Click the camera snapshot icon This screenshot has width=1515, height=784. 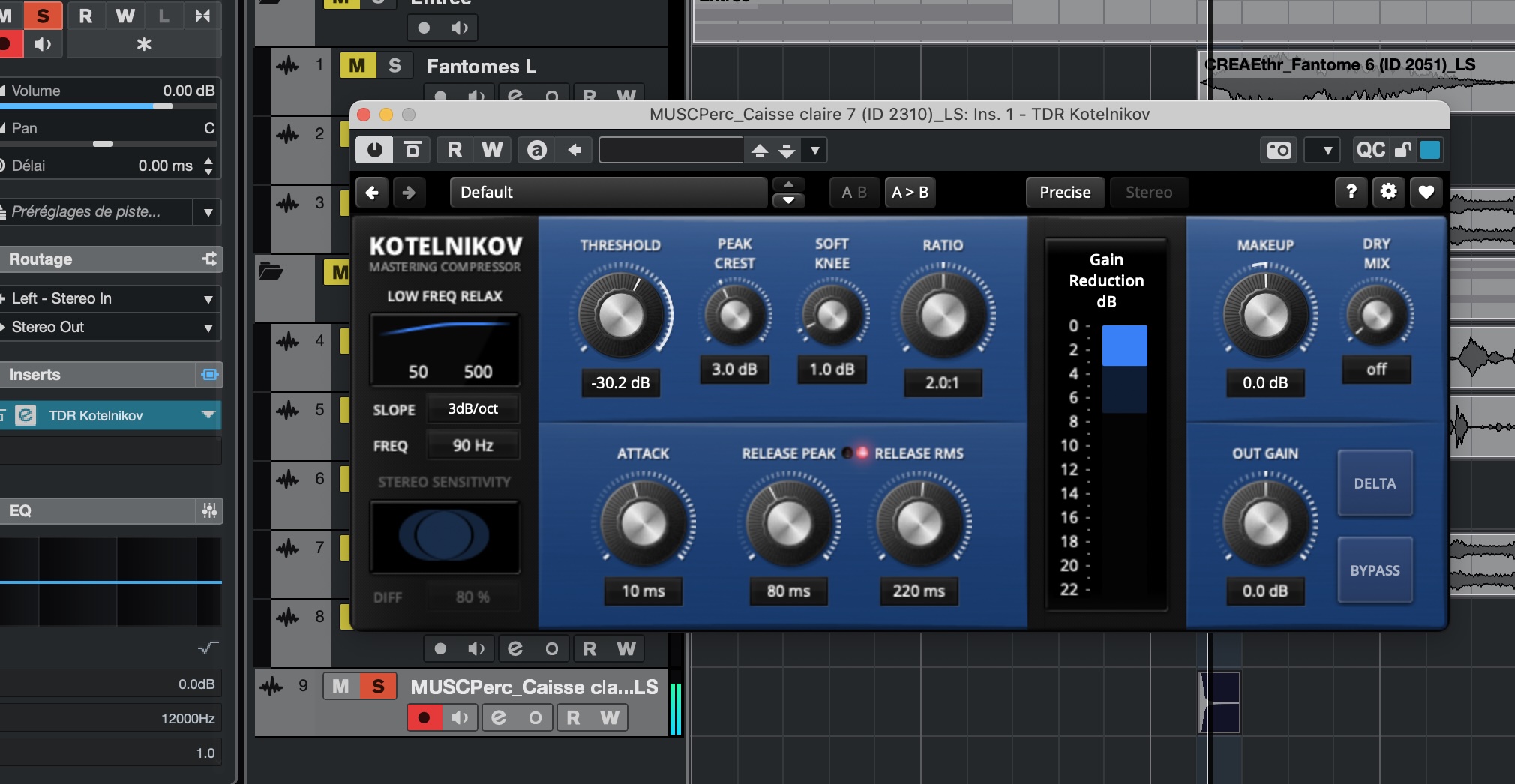click(1279, 150)
